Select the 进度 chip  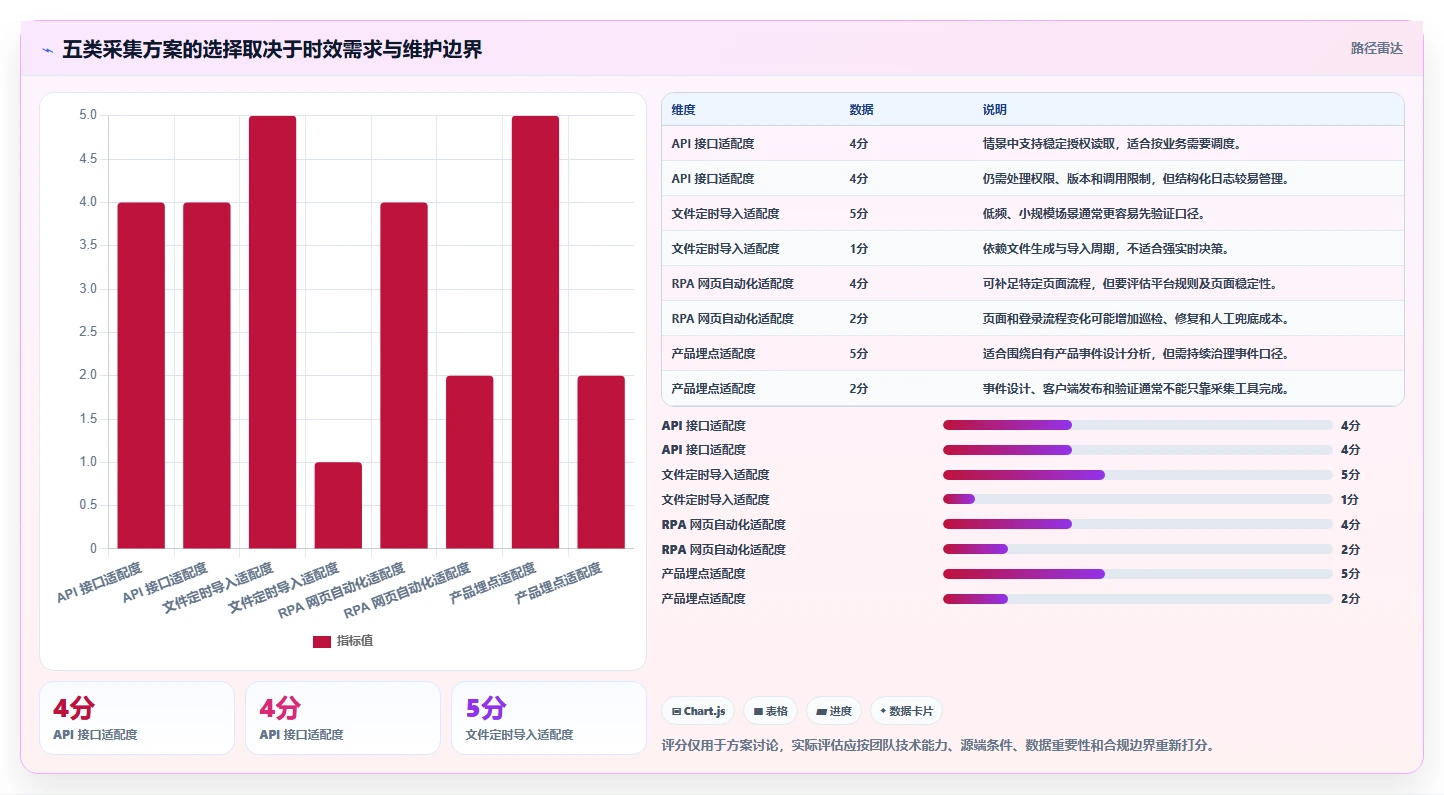click(x=834, y=711)
